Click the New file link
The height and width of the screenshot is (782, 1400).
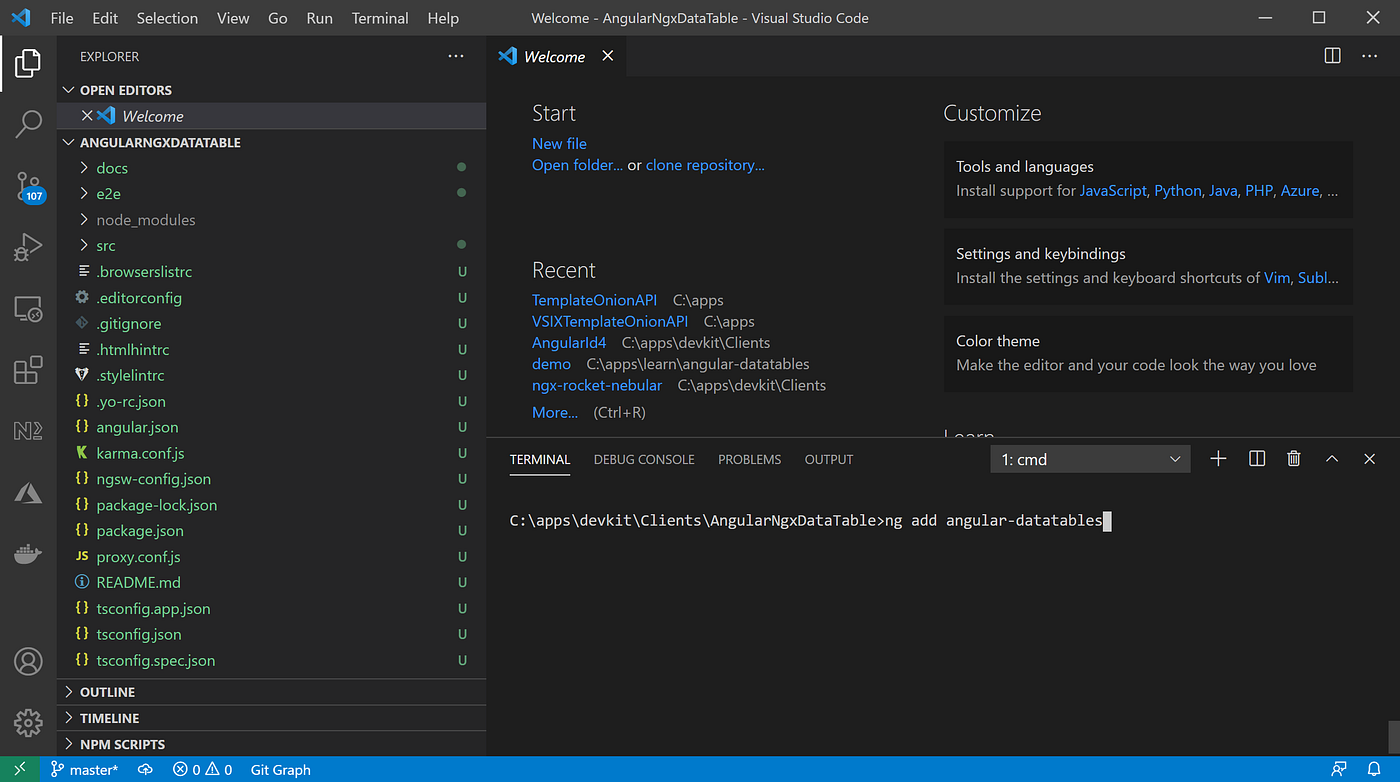click(x=559, y=143)
